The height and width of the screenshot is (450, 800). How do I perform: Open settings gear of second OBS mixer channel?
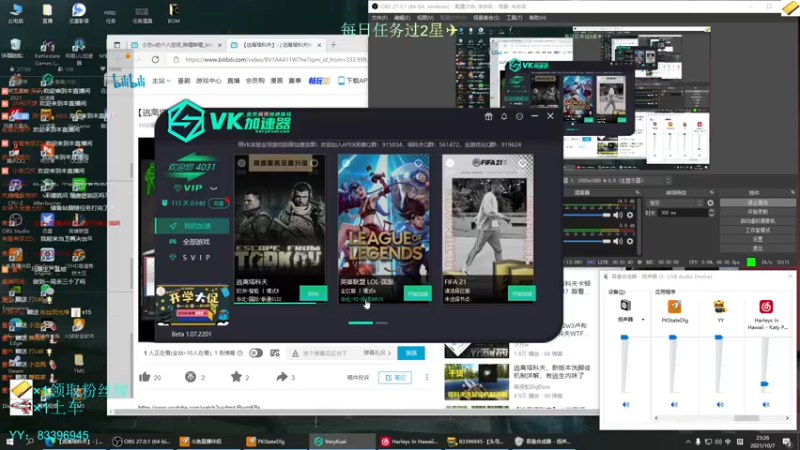[x=630, y=241]
